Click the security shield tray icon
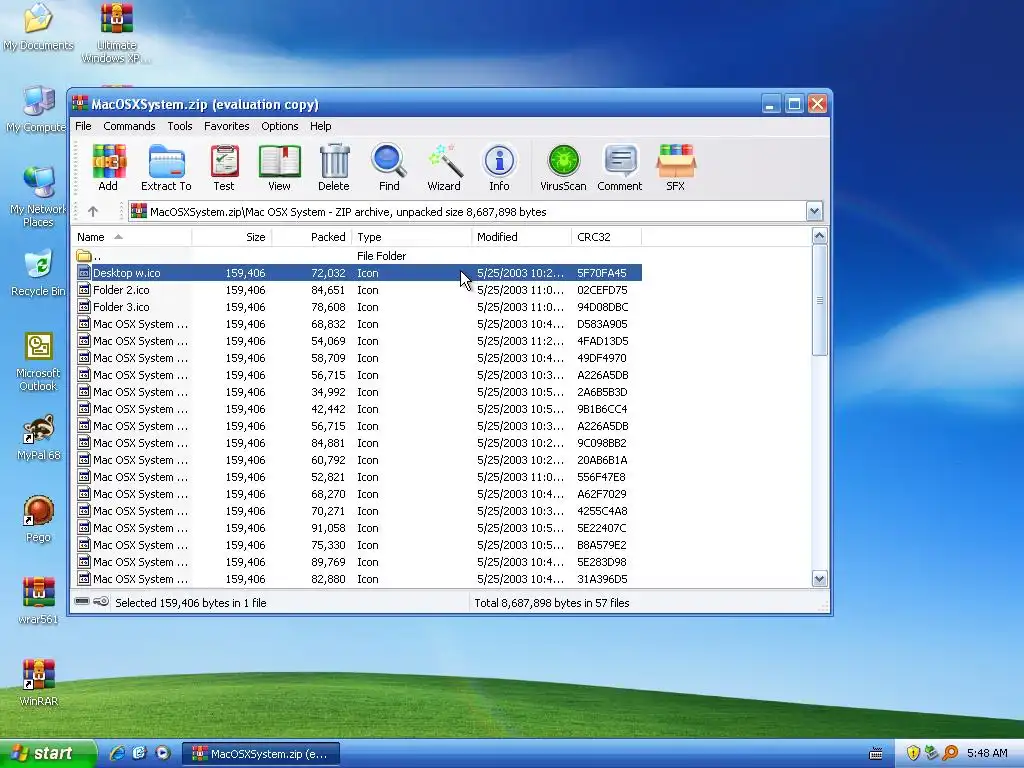The width and height of the screenshot is (1024, 768). (x=913, y=754)
